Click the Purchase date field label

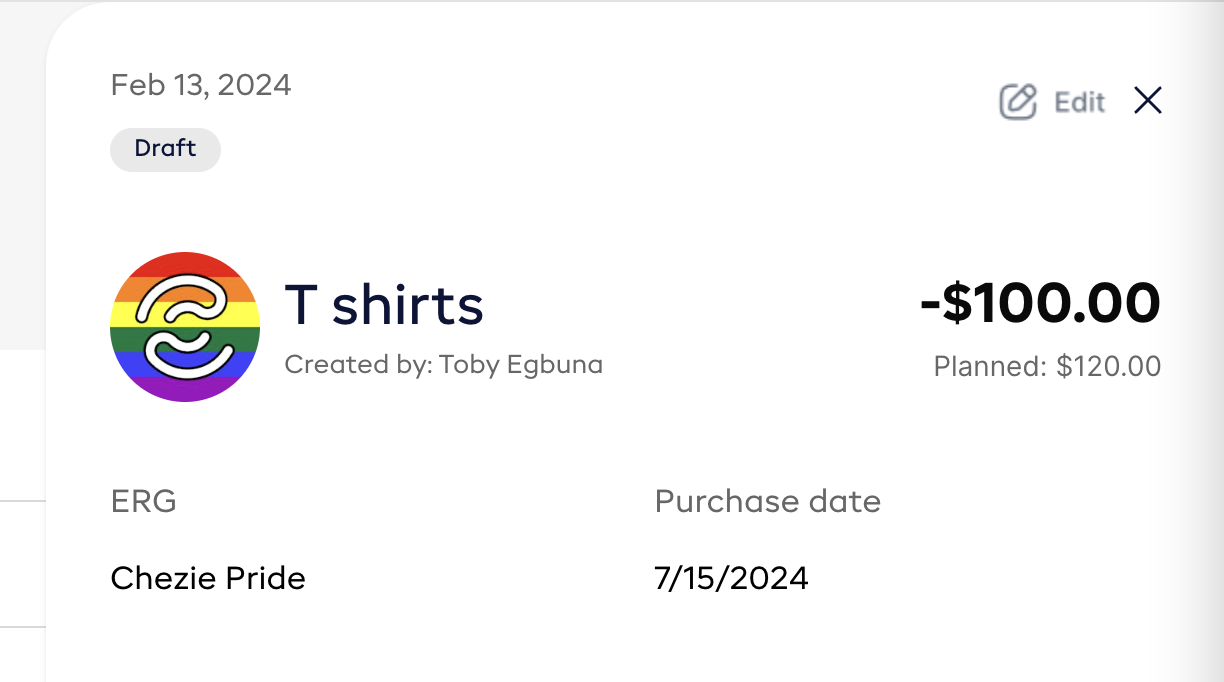point(767,501)
